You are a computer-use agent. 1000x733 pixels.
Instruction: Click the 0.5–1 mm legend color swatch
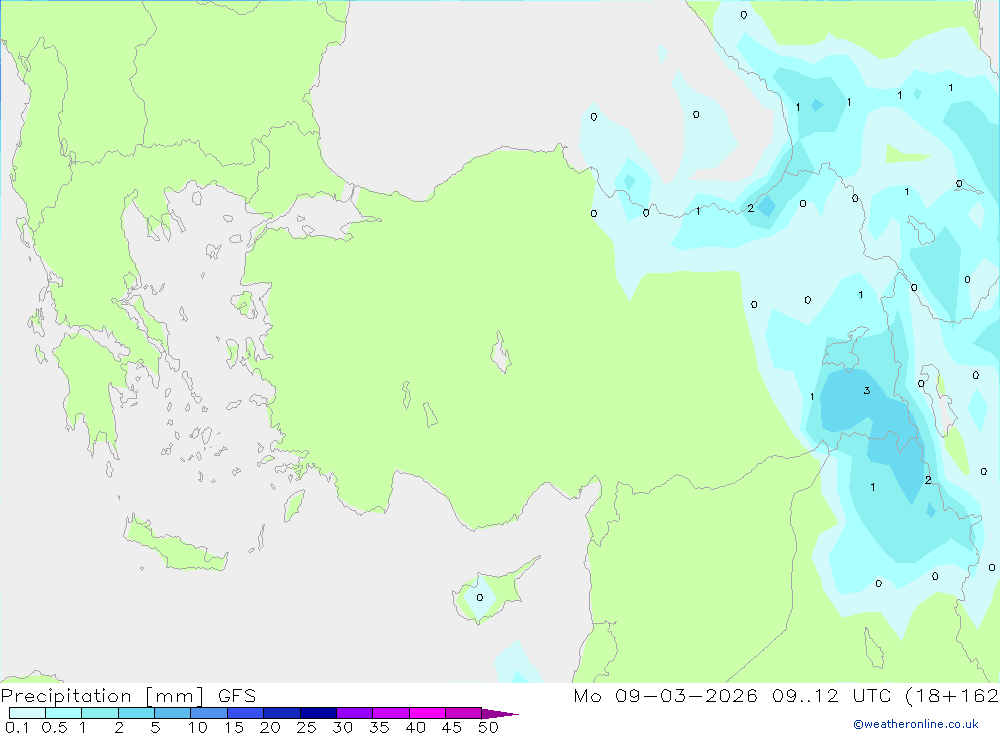(x=64, y=713)
